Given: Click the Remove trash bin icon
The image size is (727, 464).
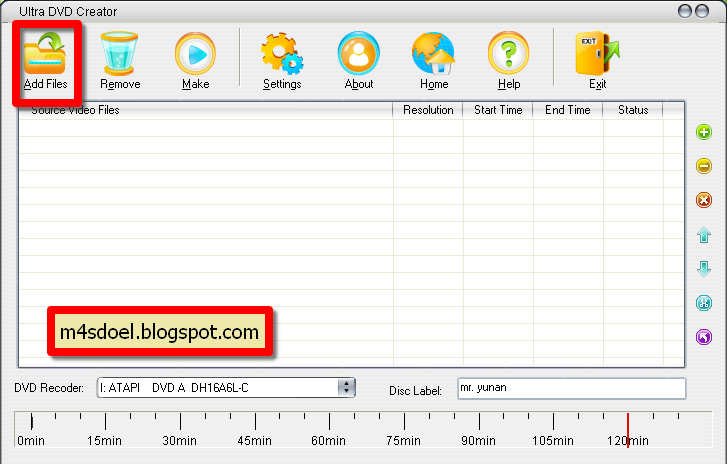Looking at the screenshot, I should [119, 53].
